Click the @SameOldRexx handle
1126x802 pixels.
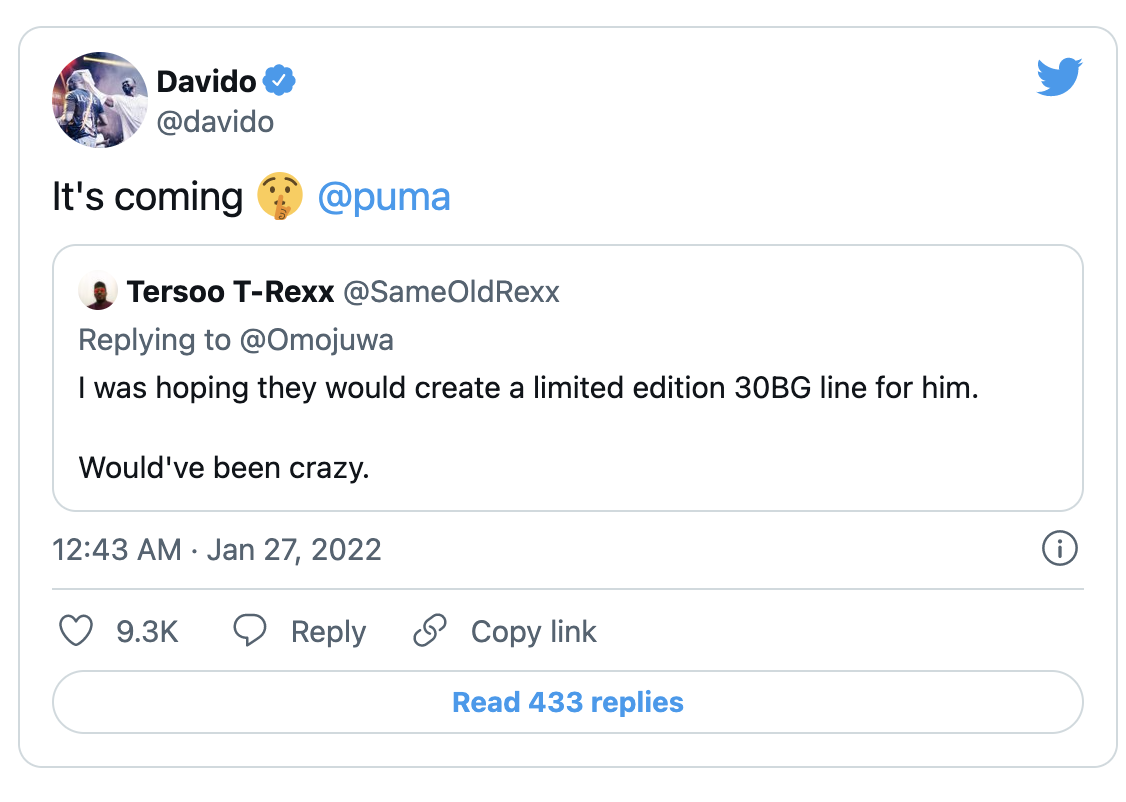click(451, 292)
